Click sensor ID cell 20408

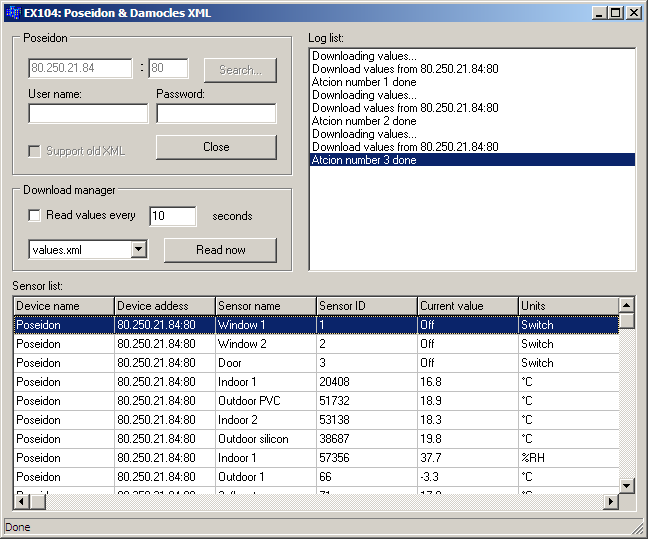[367, 382]
